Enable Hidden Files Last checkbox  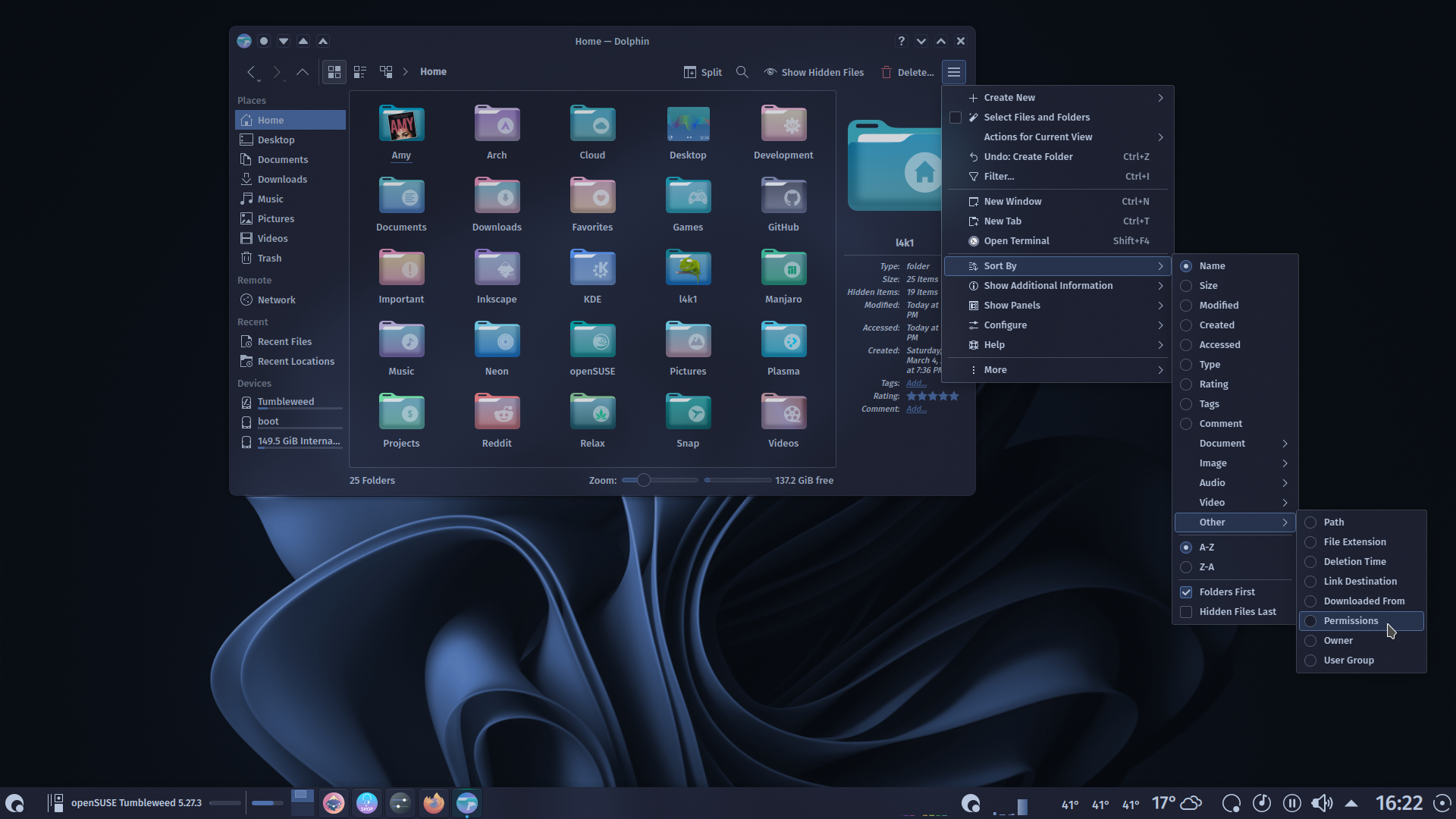click(x=1235, y=612)
